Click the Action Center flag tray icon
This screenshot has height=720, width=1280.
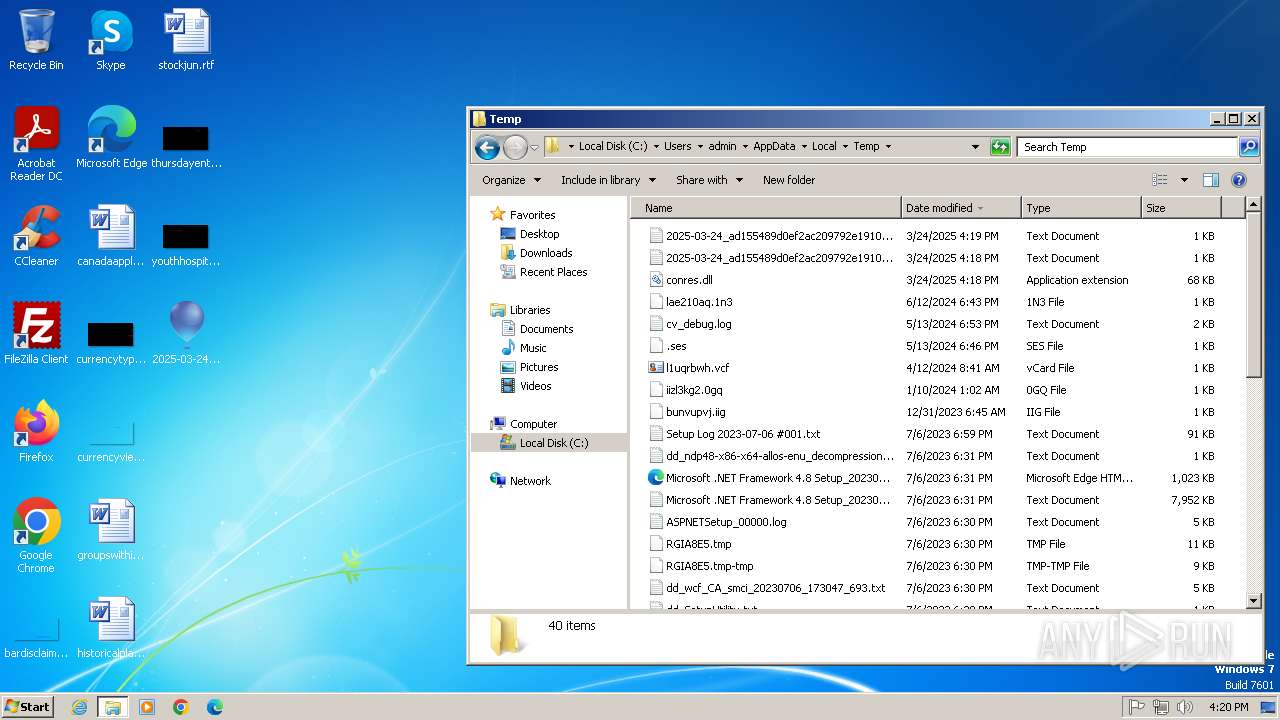[x=1137, y=707]
